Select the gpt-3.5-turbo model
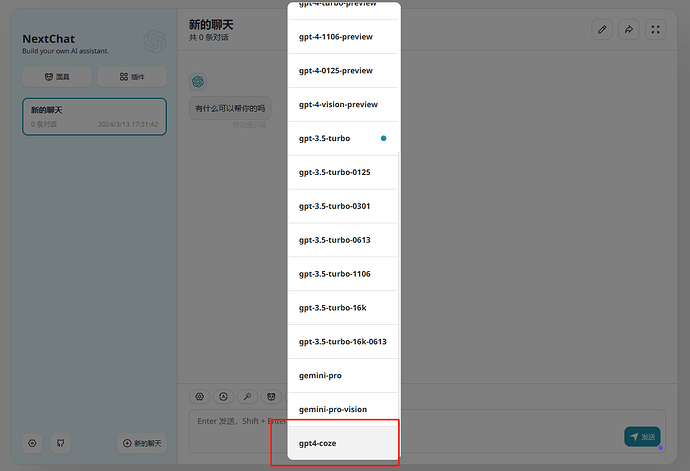690x471 pixels. coord(343,138)
